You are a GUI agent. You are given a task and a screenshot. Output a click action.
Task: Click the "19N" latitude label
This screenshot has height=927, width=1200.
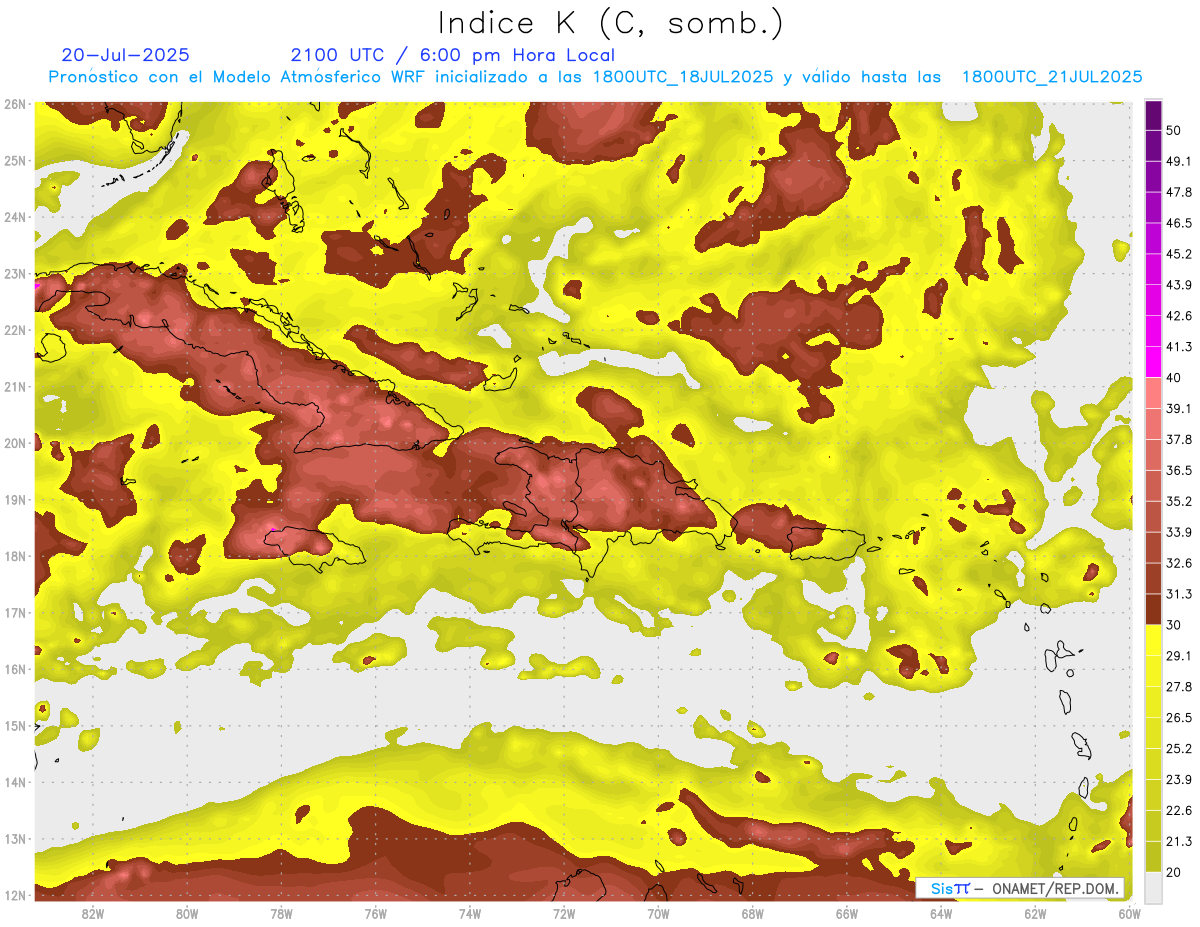[x=15, y=500]
